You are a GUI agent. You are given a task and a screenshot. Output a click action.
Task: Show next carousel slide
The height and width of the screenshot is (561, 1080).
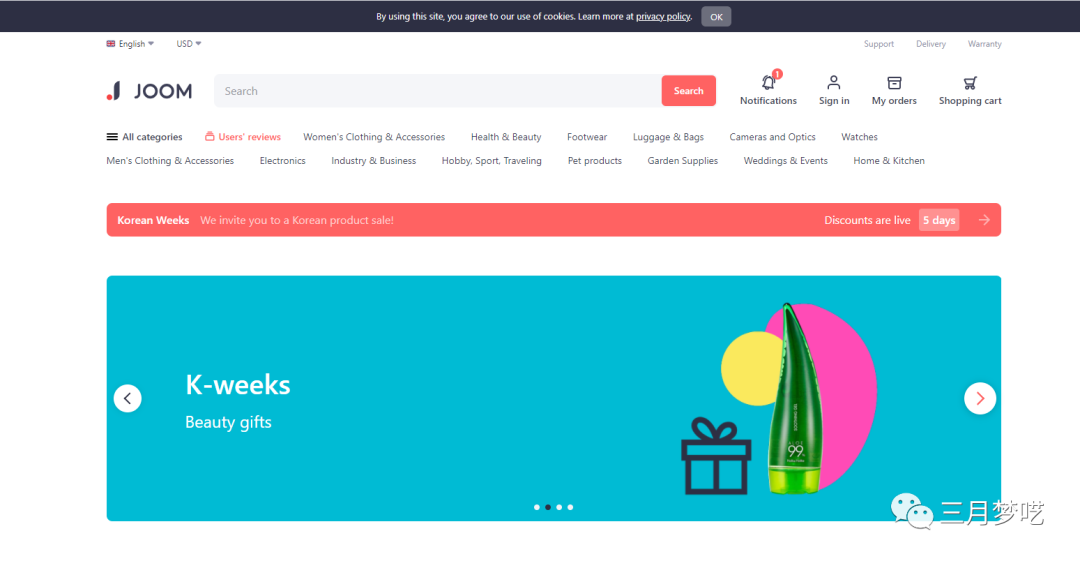pyautogui.click(x=979, y=398)
